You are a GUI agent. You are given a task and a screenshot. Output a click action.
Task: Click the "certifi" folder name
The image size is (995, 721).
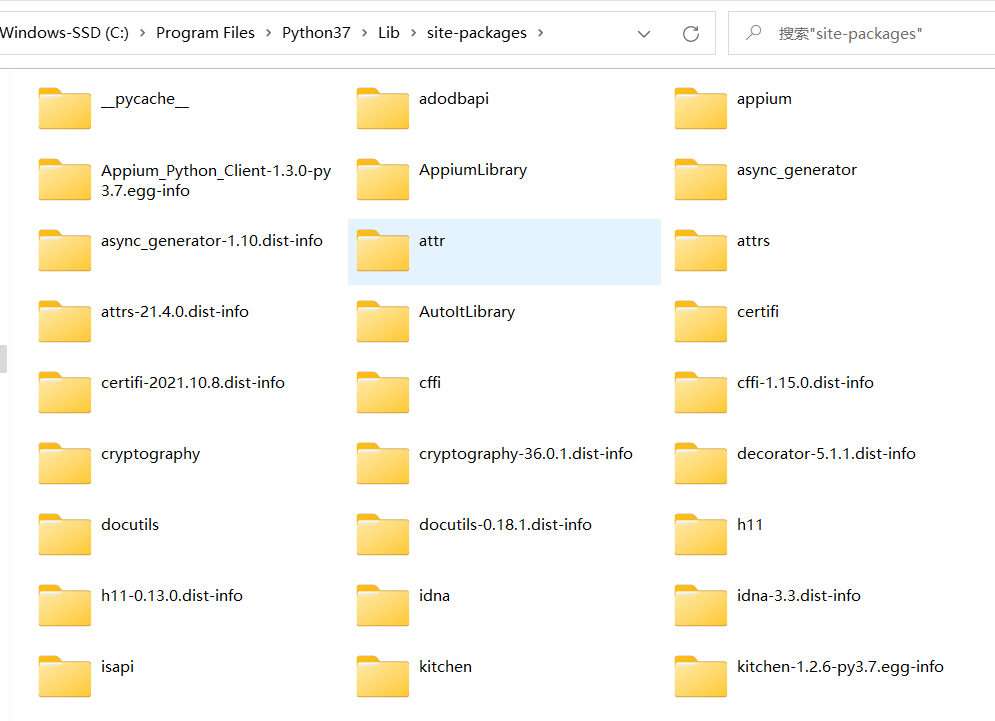[x=758, y=312]
